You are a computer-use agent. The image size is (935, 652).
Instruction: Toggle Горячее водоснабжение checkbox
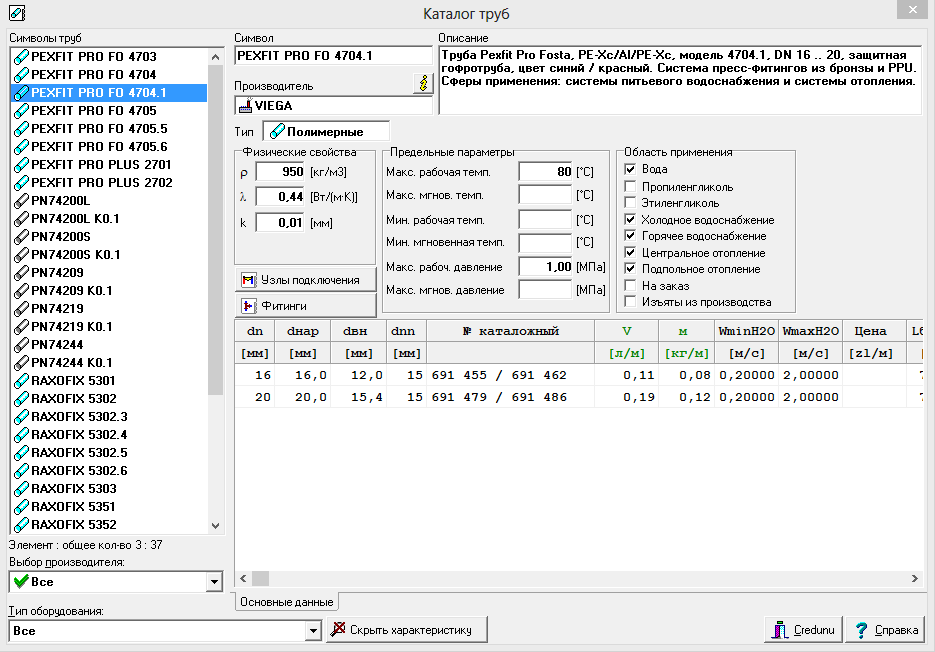point(630,236)
